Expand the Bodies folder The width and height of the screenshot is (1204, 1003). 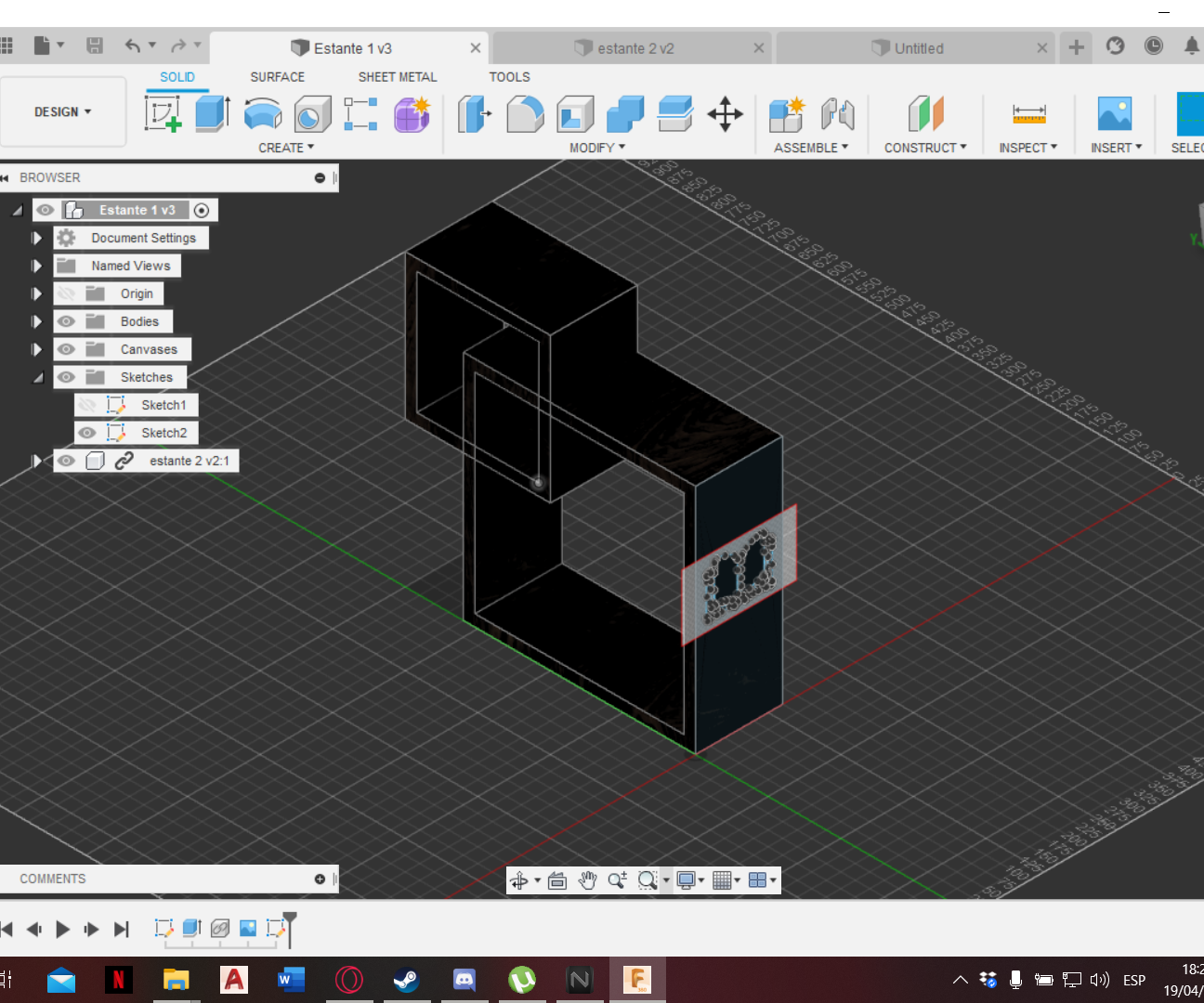36,321
